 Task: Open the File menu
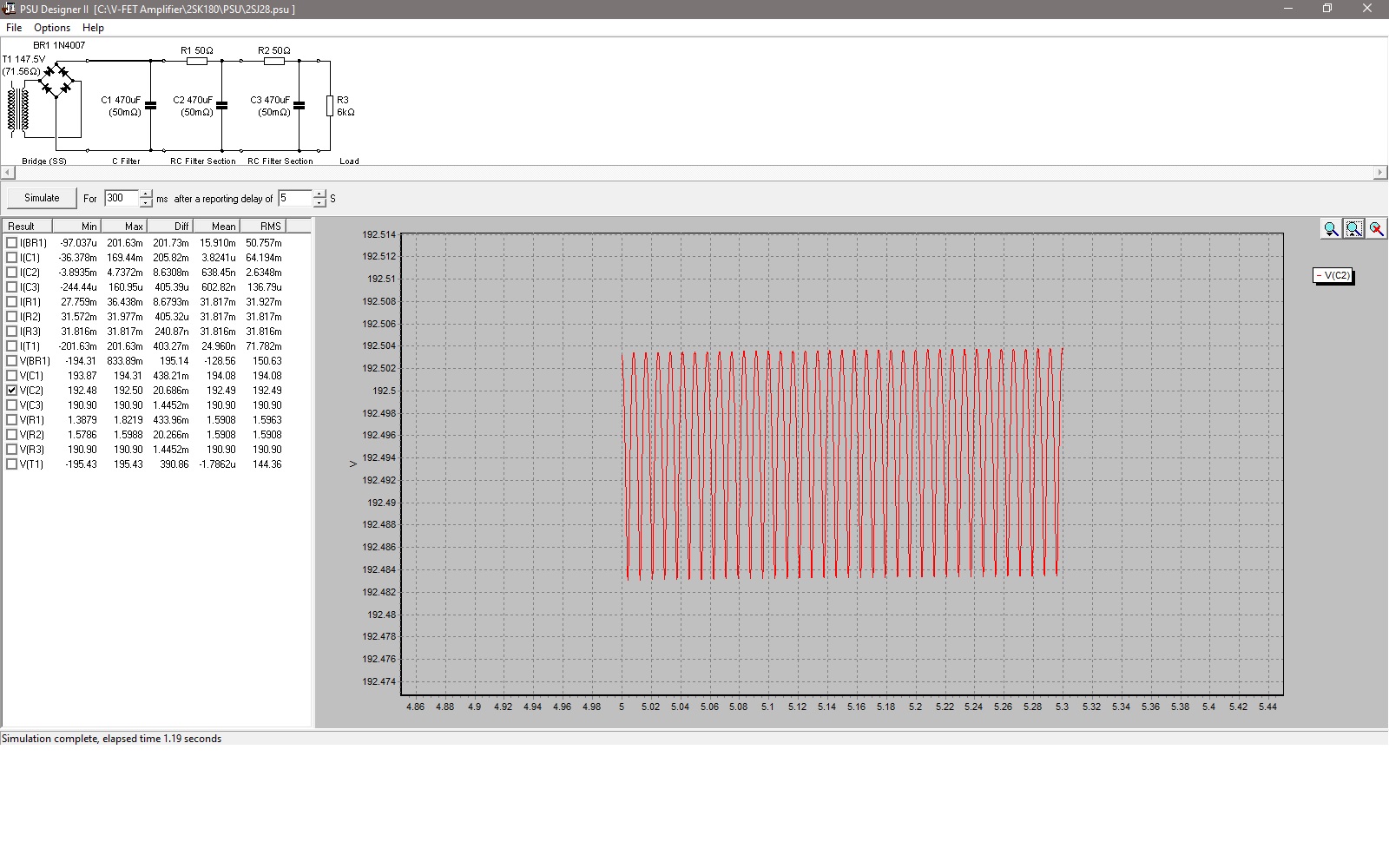click(x=14, y=28)
